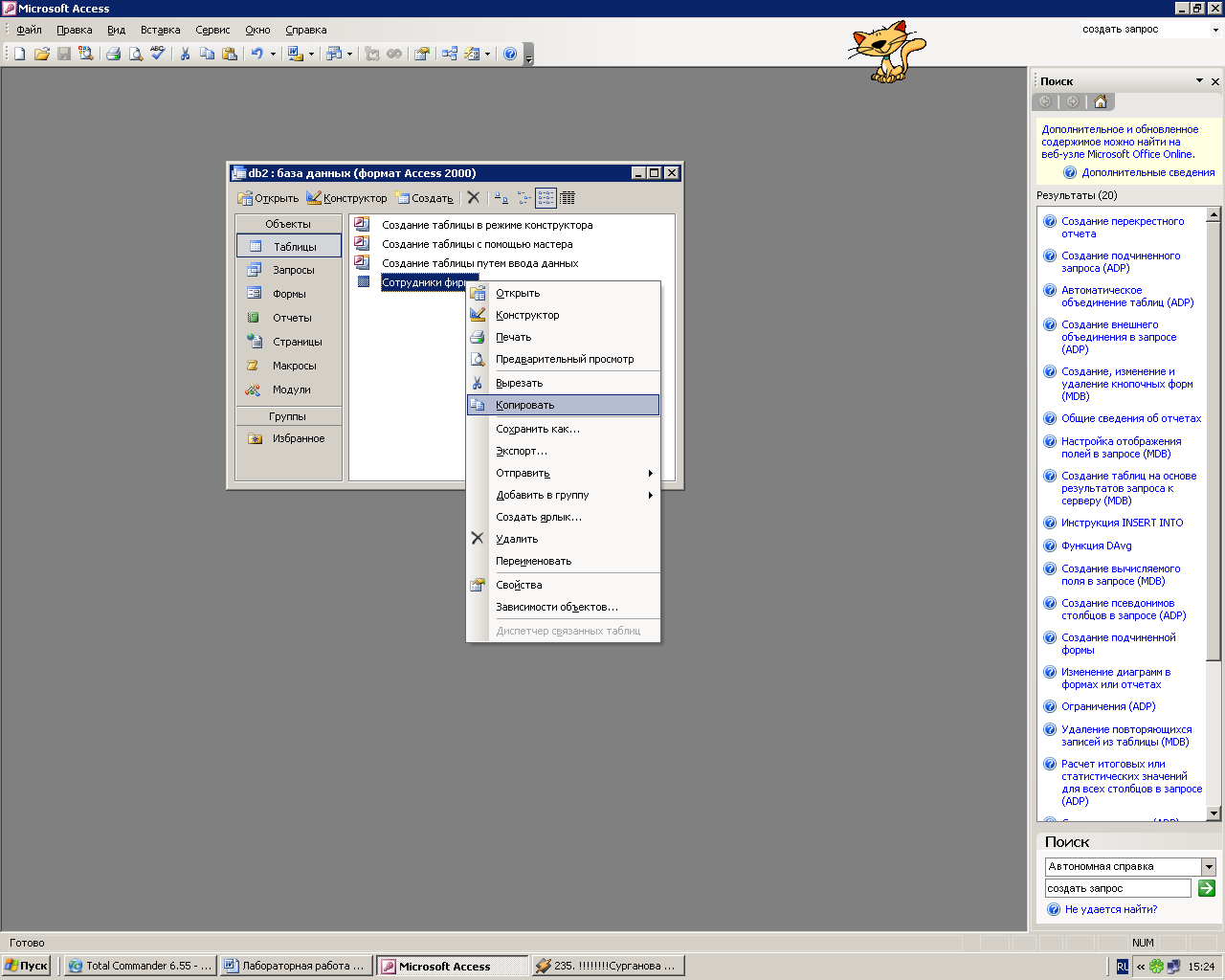Viewport: 1225px width, 980px height.
Task: Choose Свойства in the context menu
Action: click(x=563, y=585)
